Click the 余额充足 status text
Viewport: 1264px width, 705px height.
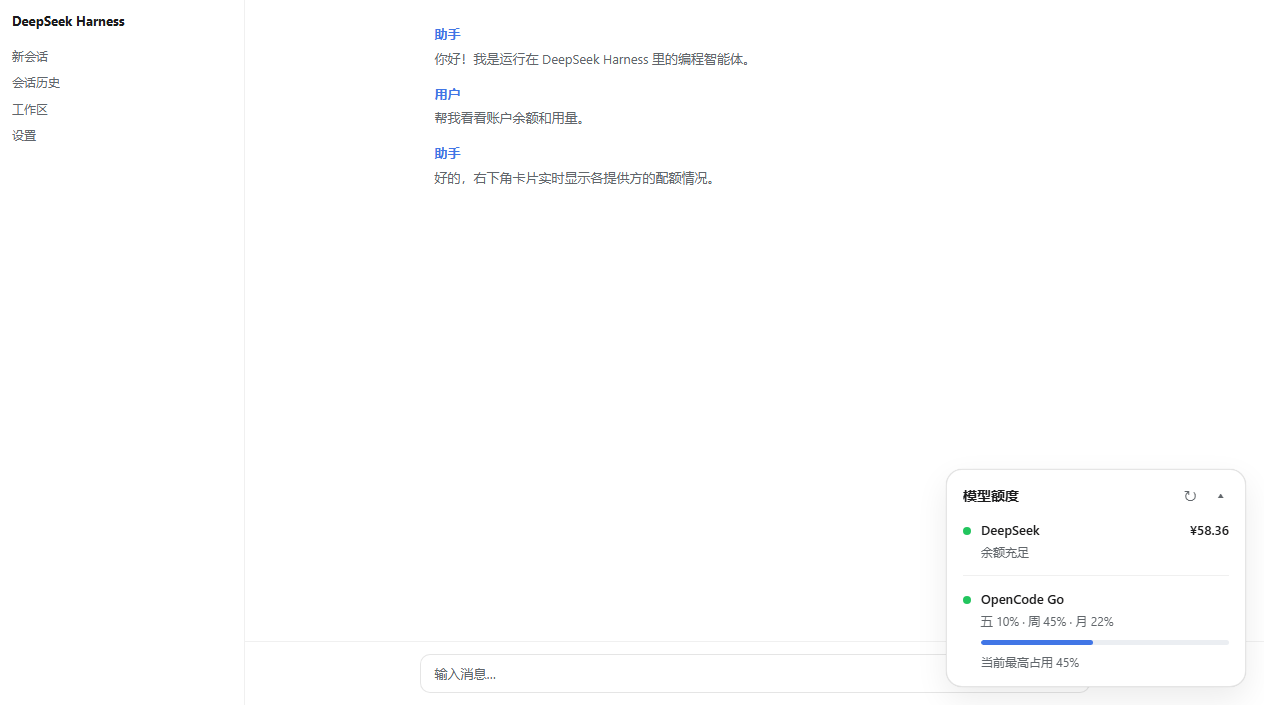pos(1005,553)
